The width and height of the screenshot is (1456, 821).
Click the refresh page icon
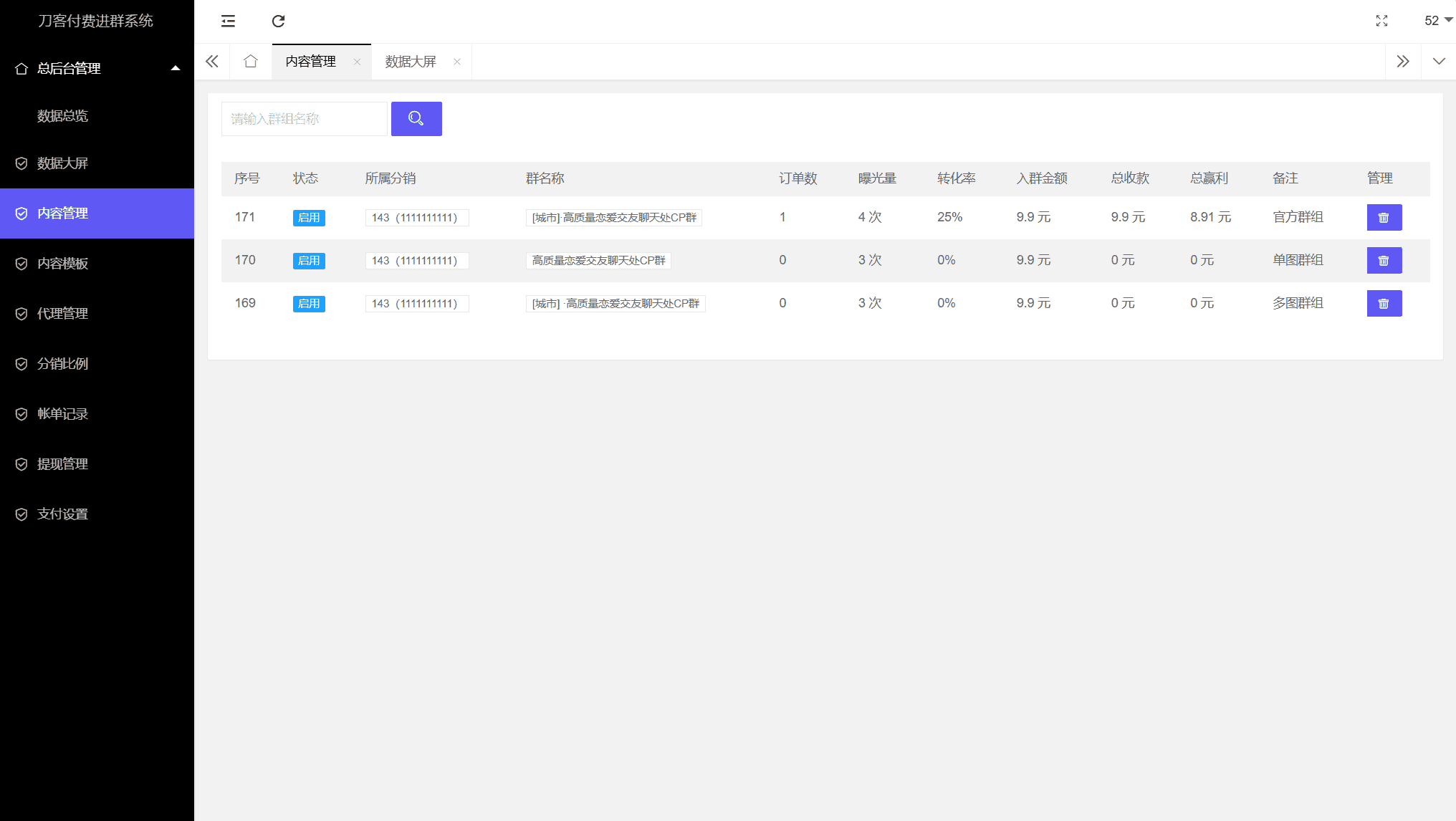click(x=278, y=21)
